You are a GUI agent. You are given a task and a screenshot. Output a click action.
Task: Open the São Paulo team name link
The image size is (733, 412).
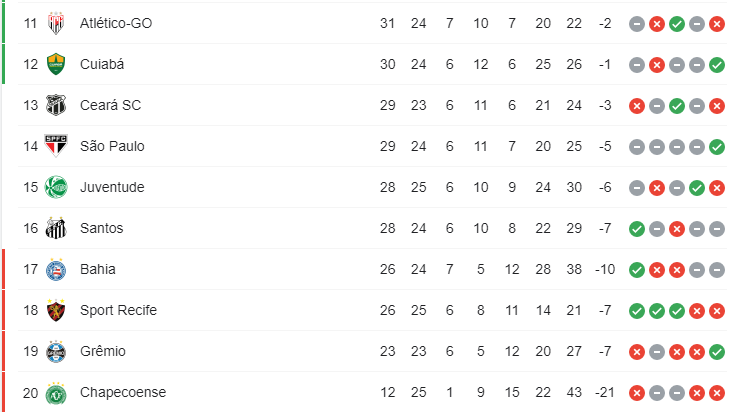(x=112, y=146)
